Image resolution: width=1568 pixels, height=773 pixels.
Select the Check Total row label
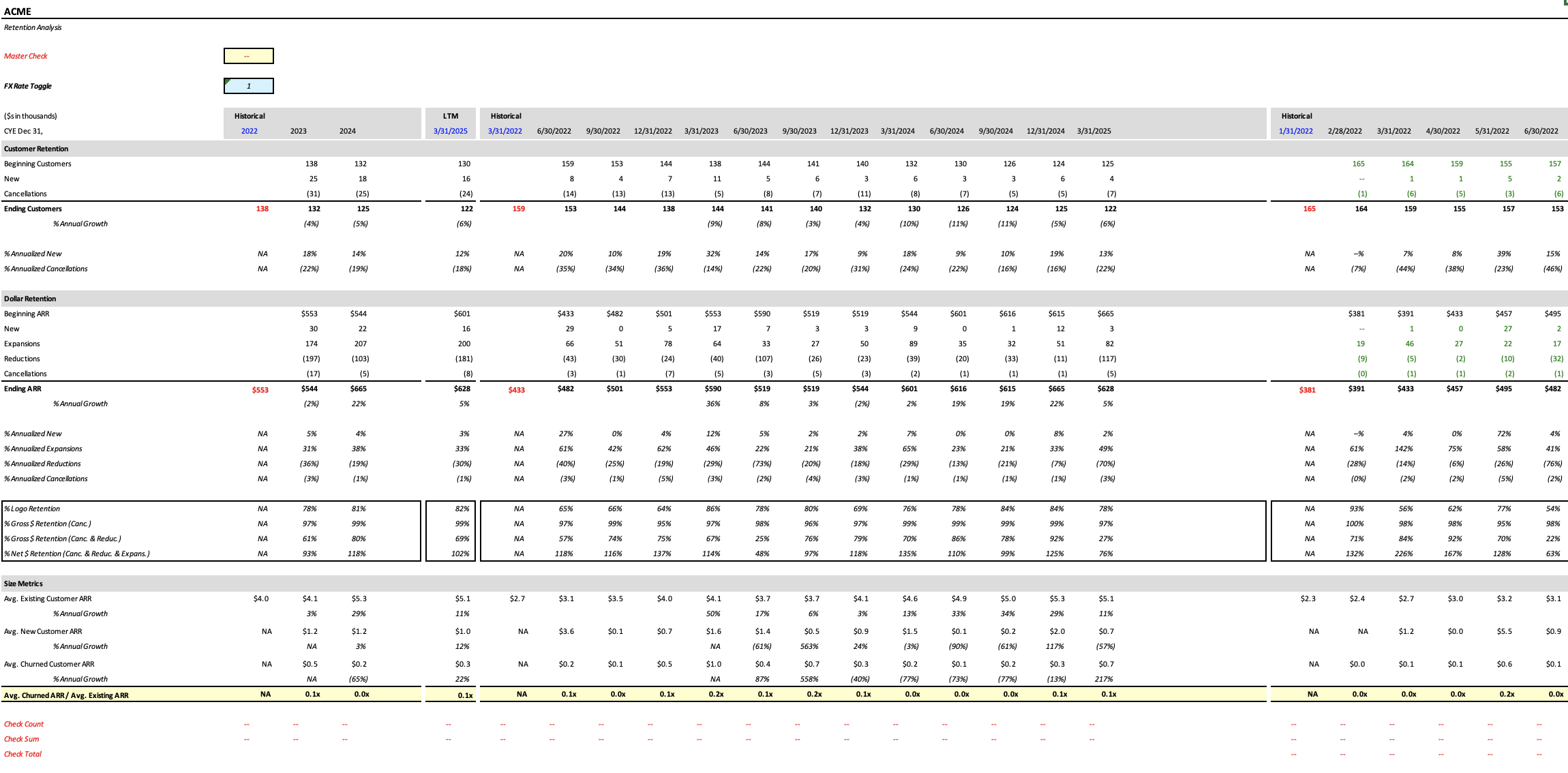(23, 754)
